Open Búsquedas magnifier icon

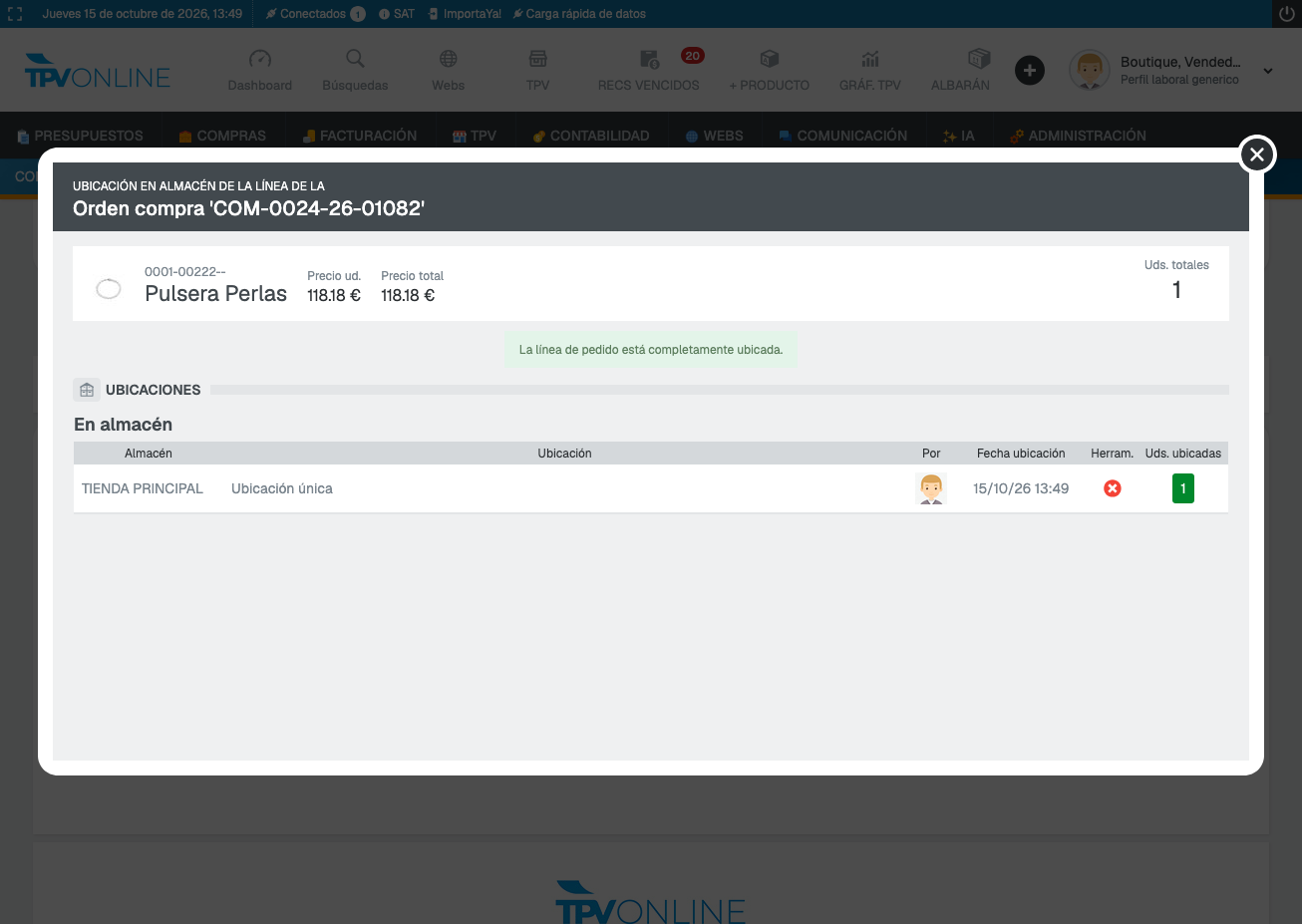click(355, 59)
